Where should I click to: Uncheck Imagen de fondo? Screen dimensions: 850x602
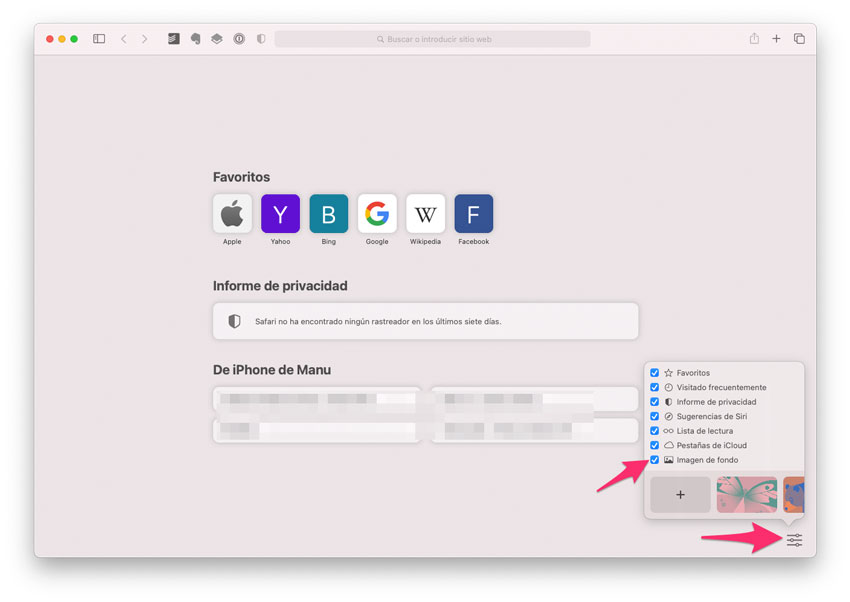(x=655, y=460)
